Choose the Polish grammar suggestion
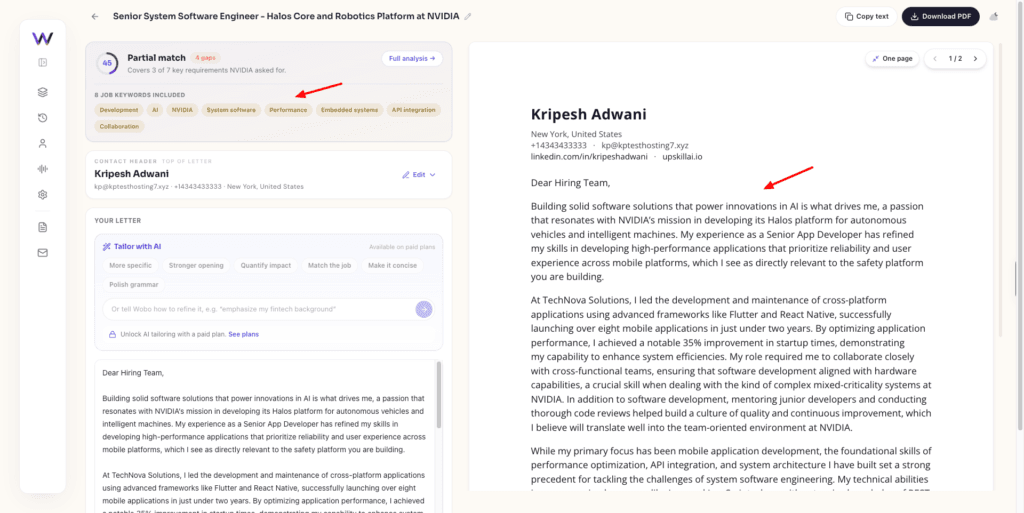Screen dimensions: 1024x513 coord(134,285)
